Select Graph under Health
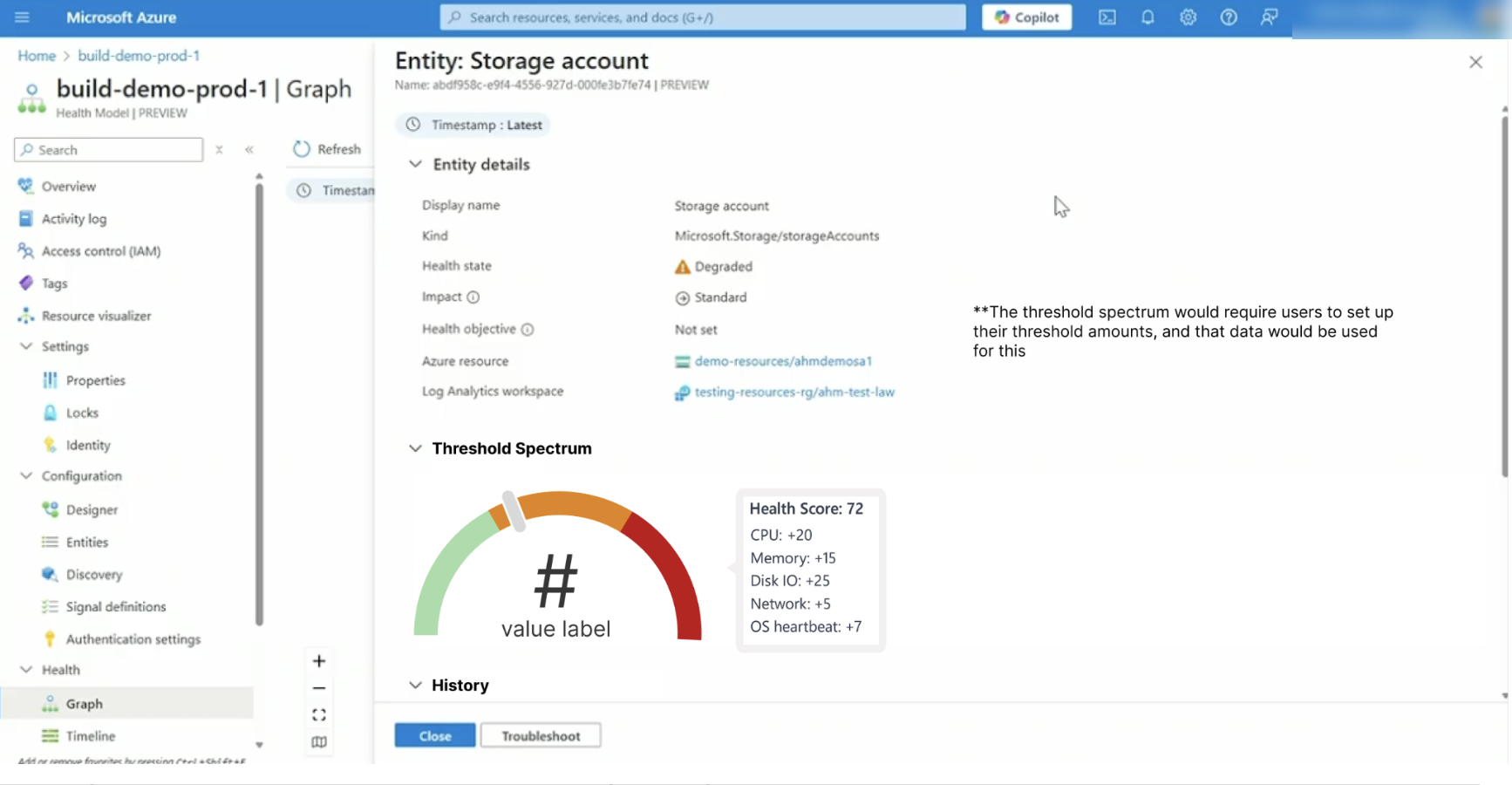This screenshot has height=785, width=1512. click(127, 704)
